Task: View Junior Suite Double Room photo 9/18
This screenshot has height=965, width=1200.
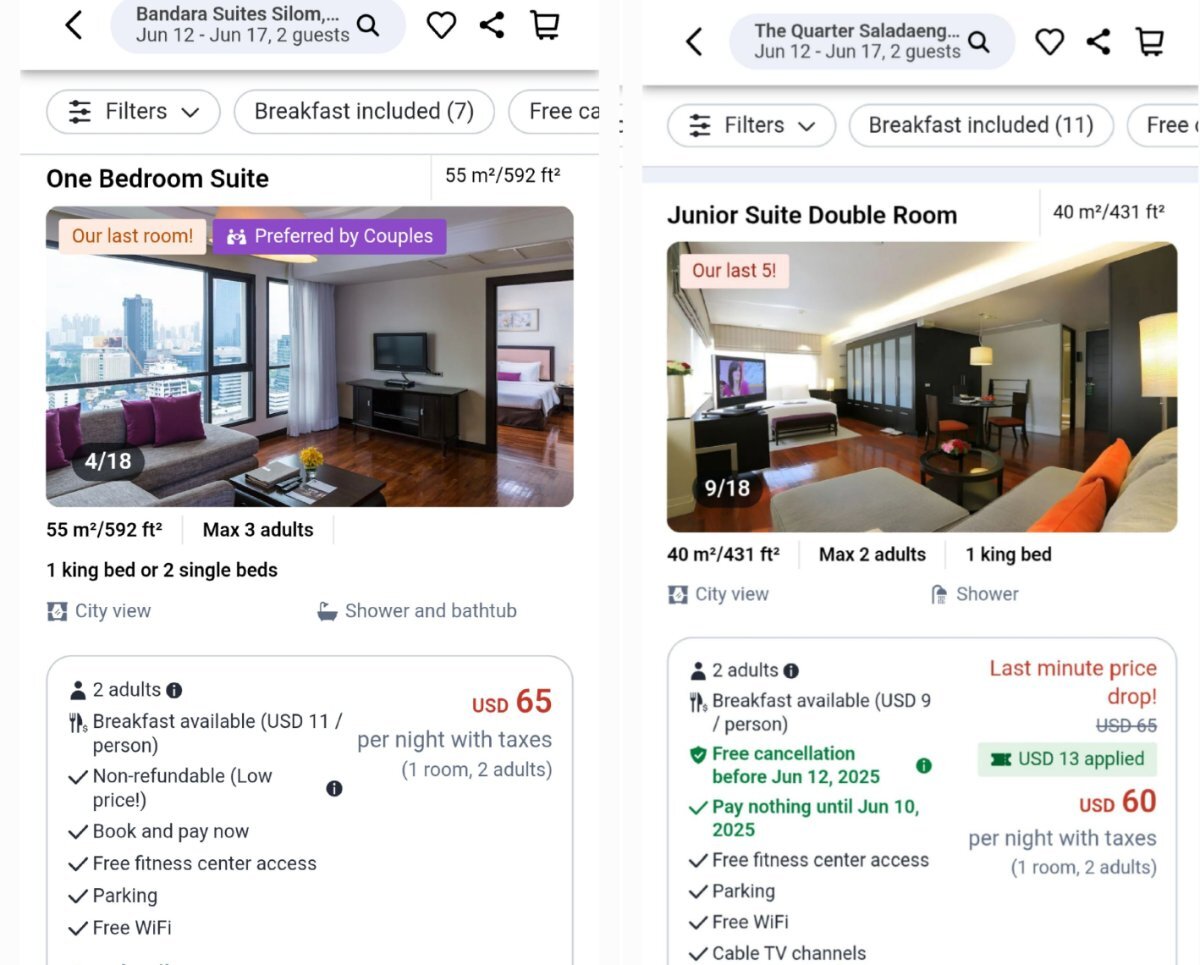Action: click(922, 386)
